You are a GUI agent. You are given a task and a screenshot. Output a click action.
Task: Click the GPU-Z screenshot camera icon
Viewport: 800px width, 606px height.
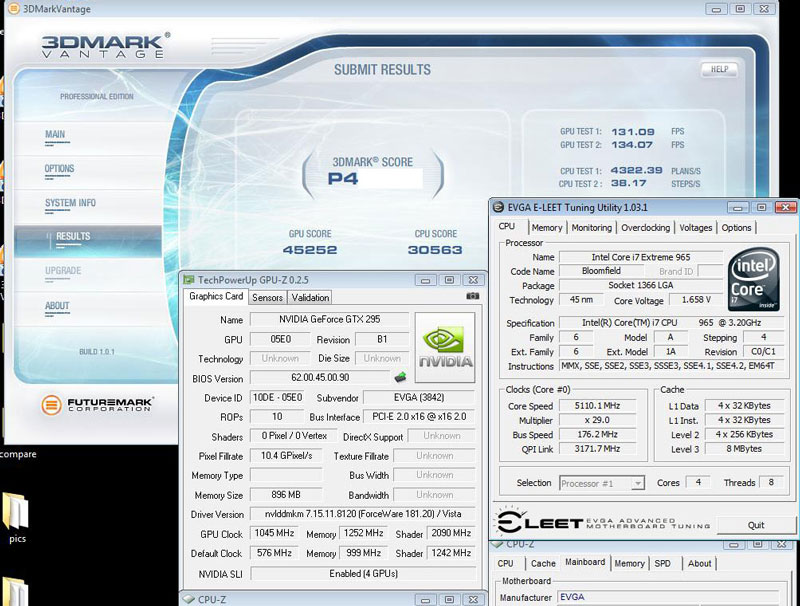472,297
